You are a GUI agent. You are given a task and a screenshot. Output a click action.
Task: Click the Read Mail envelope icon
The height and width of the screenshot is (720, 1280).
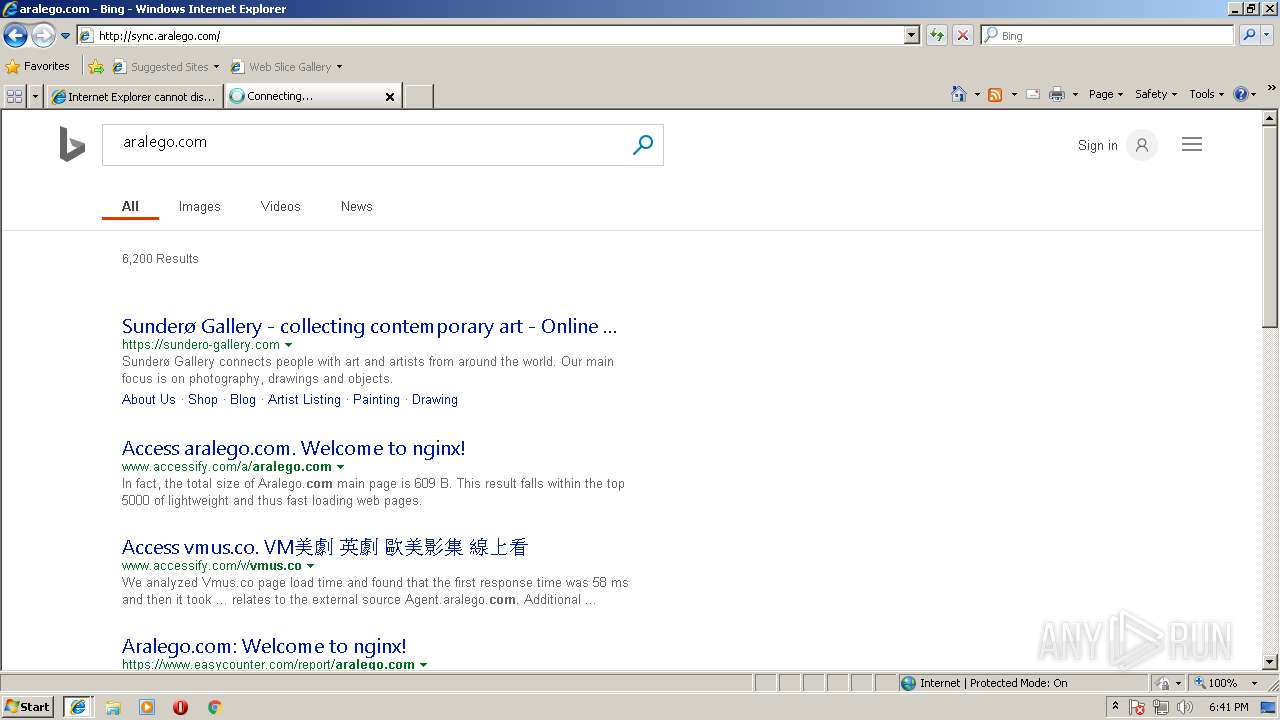[1033, 94]
